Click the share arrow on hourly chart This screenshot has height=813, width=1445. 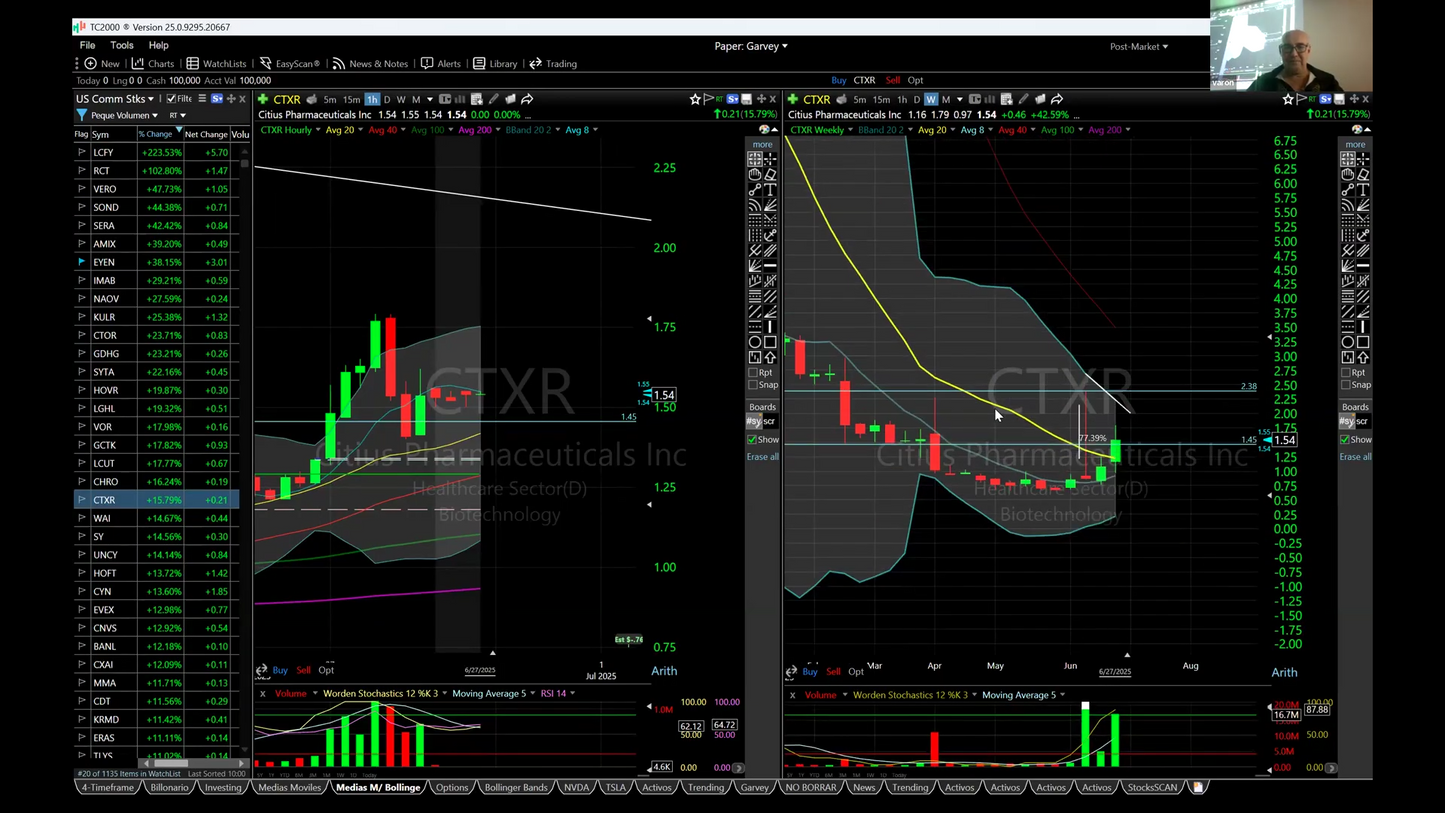(527, 99)
